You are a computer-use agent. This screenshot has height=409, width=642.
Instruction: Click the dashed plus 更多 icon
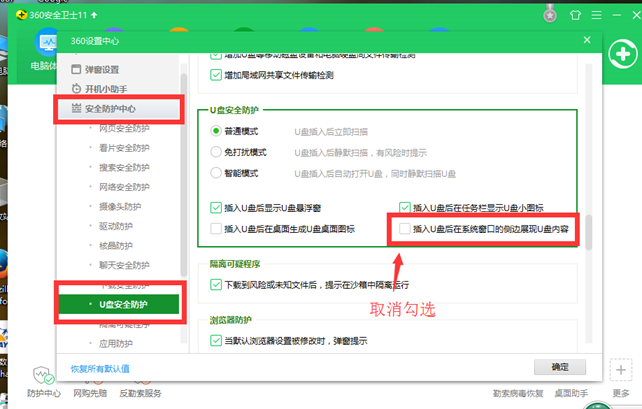coord(621,370)
